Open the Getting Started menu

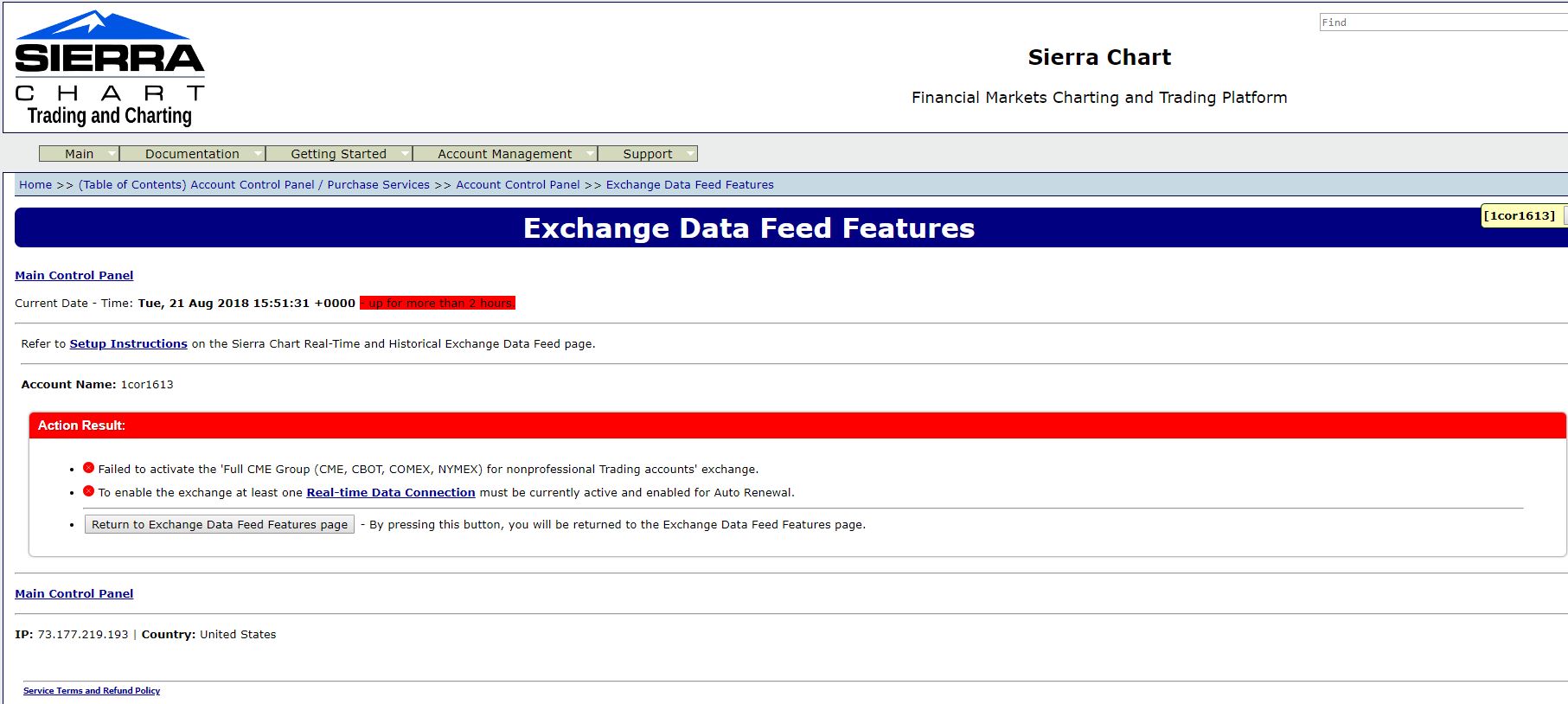click(x=338, y=154)
